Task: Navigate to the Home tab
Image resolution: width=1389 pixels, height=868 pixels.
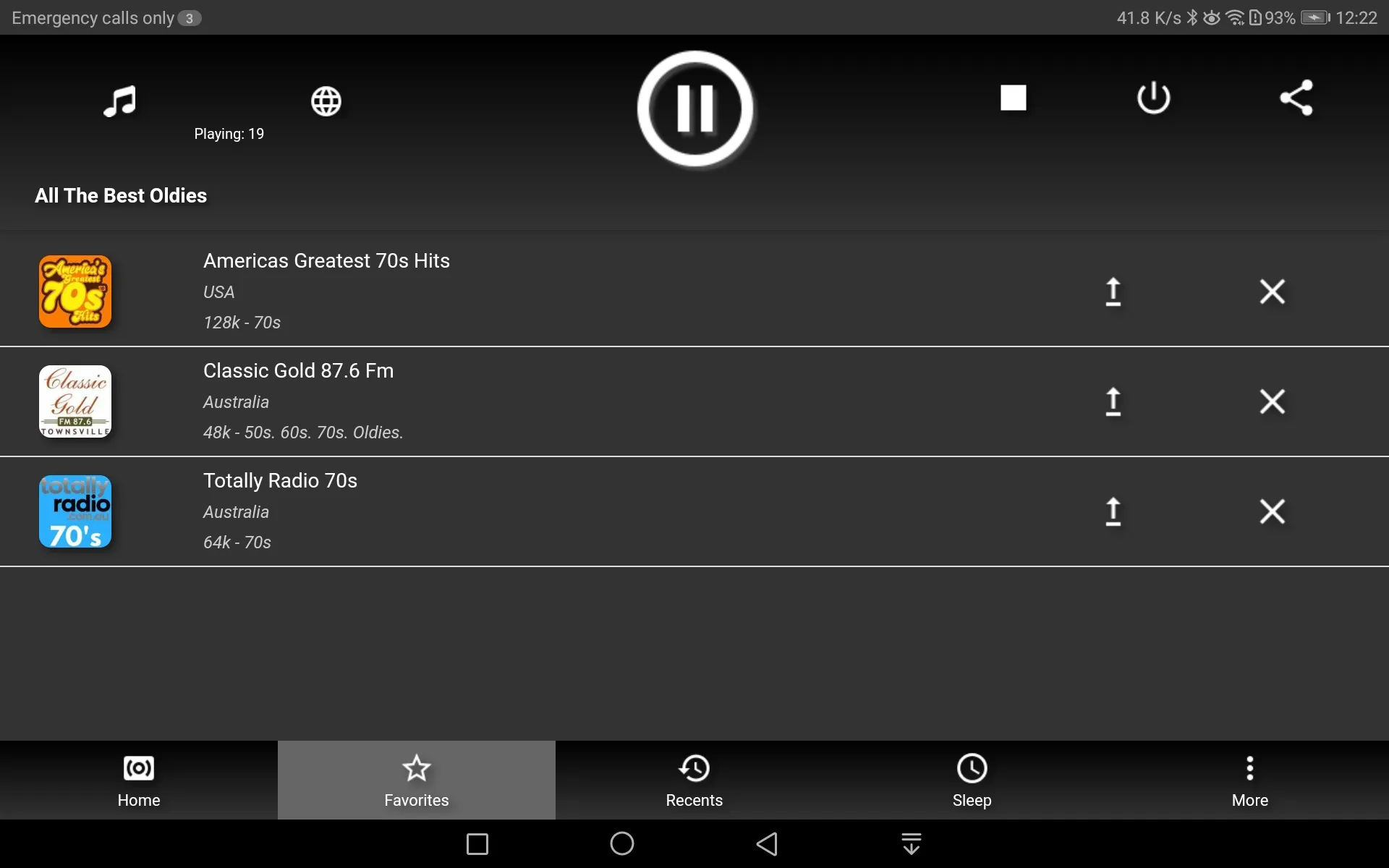Action: pos(138,779)
